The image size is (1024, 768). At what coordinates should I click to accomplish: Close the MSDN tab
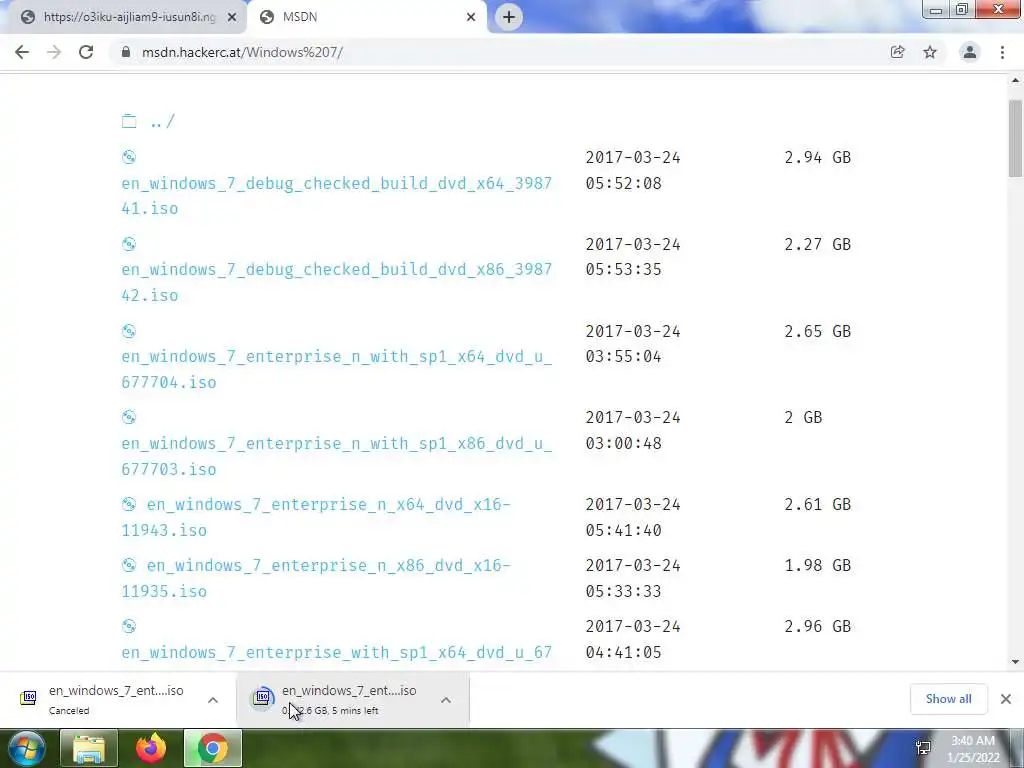pos(471,17)
